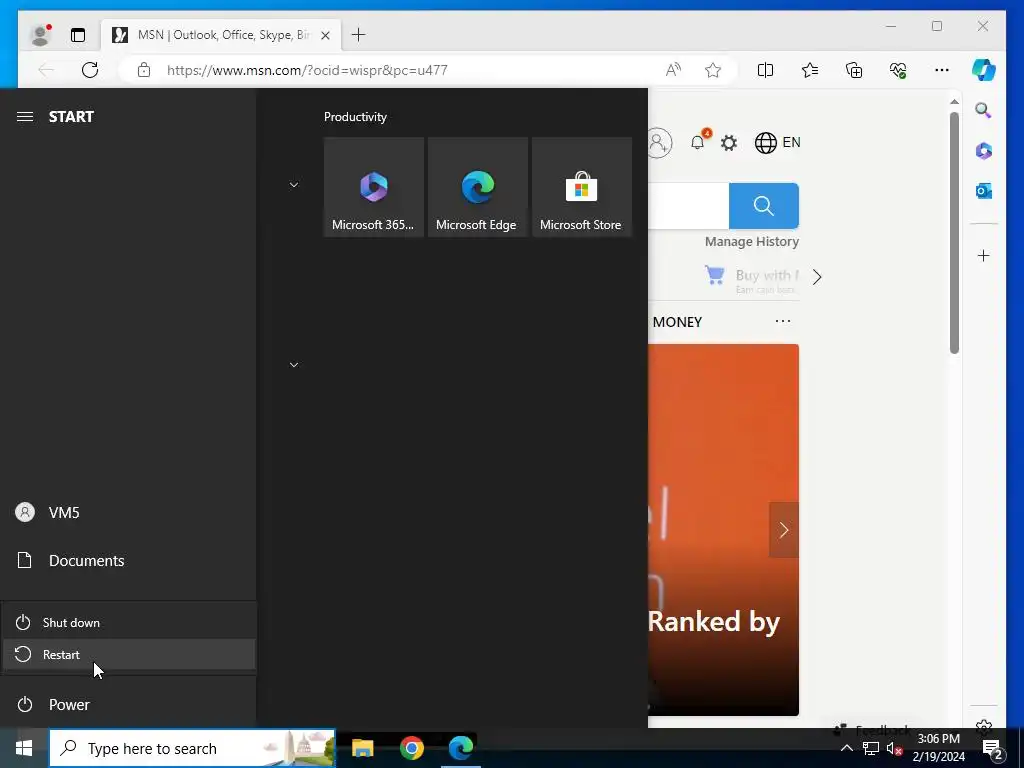The height and width of the screenshot is (768, 1024).
Task: Click the Restart power option
Action: coord(129,654)
